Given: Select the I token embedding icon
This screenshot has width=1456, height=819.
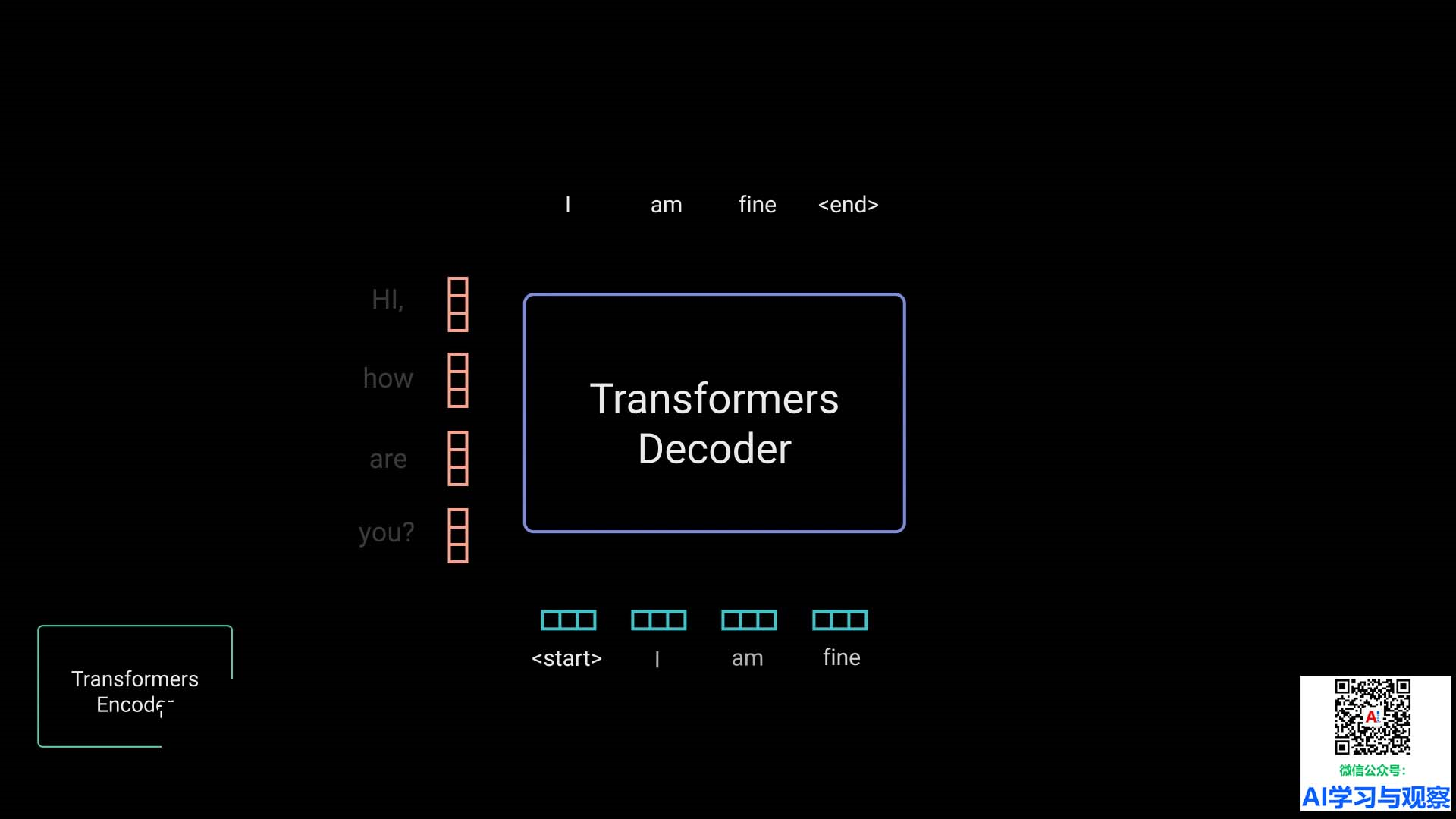Looking at the screenshot, I should (x=657, y=620).
